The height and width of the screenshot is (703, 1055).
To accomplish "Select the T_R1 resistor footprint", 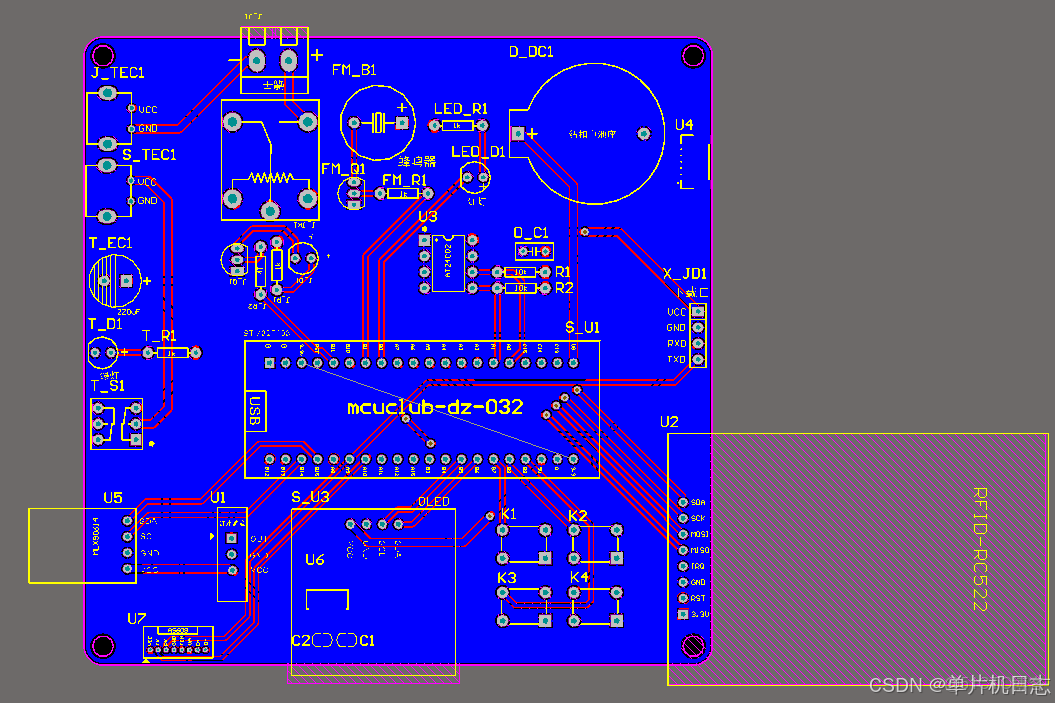I will tap(172, 353).
